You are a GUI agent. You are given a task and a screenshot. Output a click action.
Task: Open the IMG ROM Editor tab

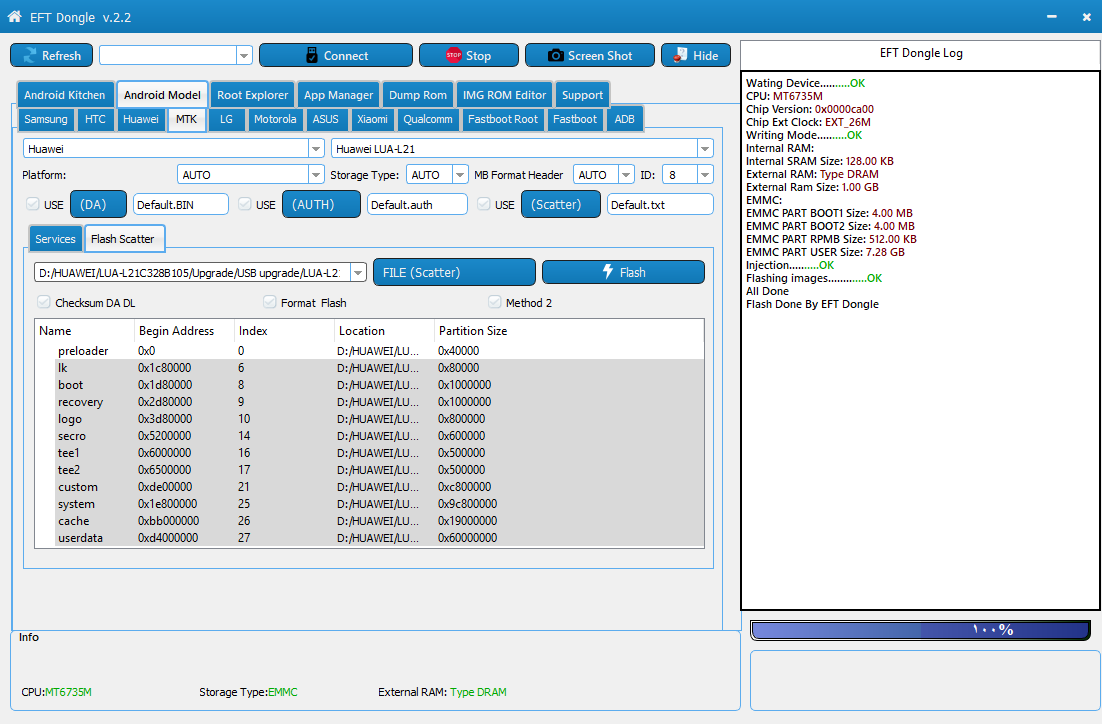(504, 95)
